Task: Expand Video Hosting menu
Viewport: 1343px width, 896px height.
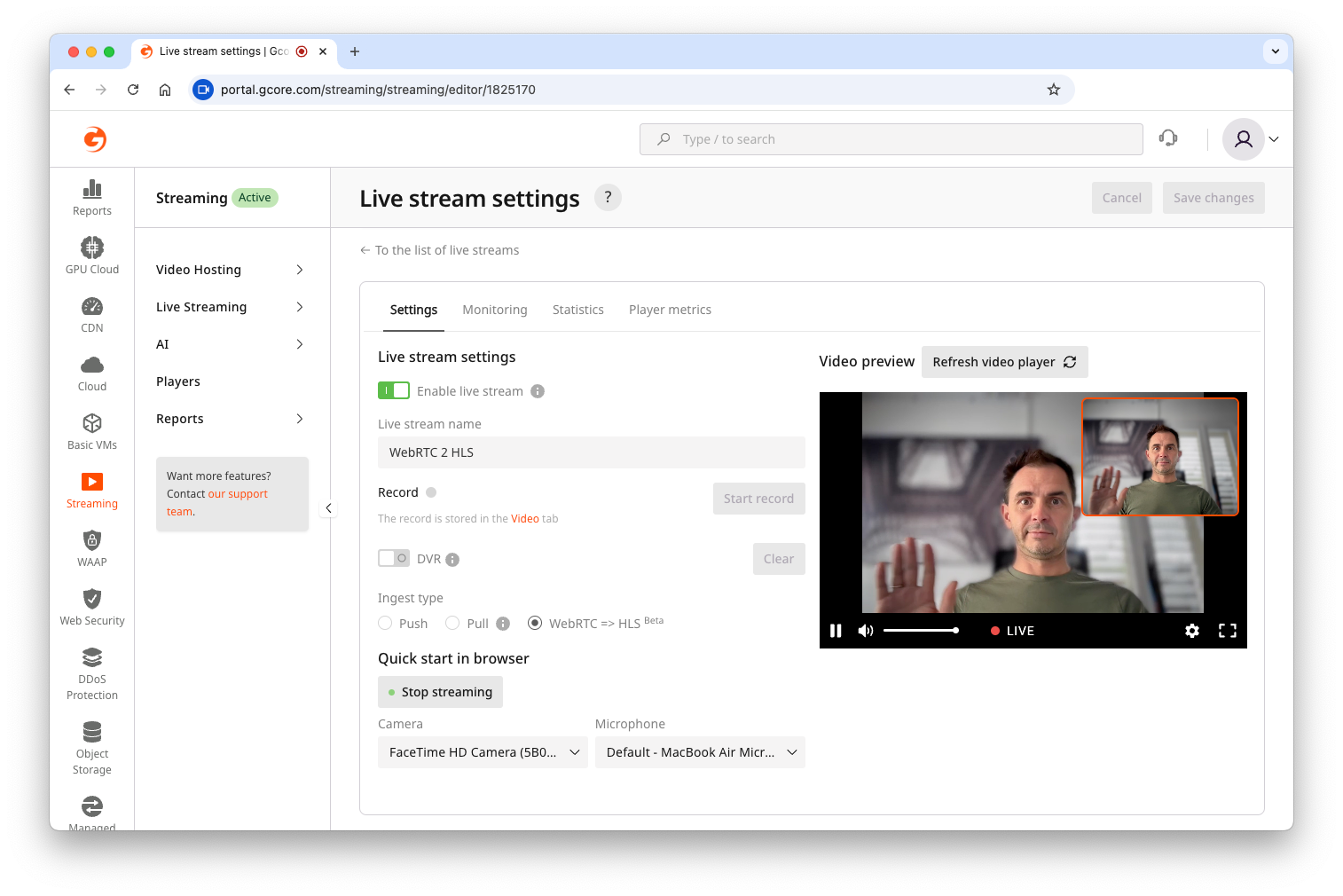Action: pyautogui.click(x=231, y=270)
